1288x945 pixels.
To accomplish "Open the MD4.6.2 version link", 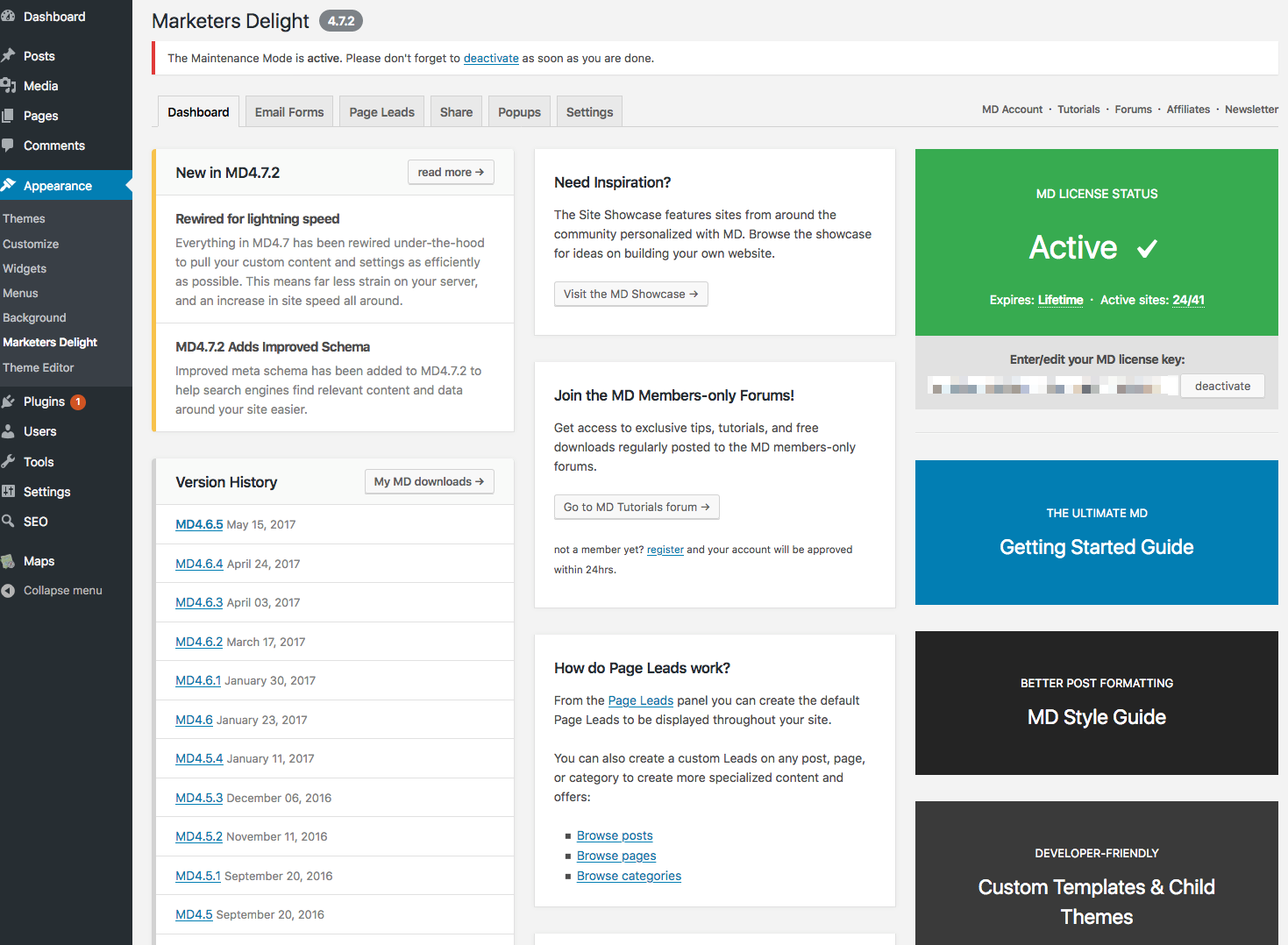I will pos(199,642).
